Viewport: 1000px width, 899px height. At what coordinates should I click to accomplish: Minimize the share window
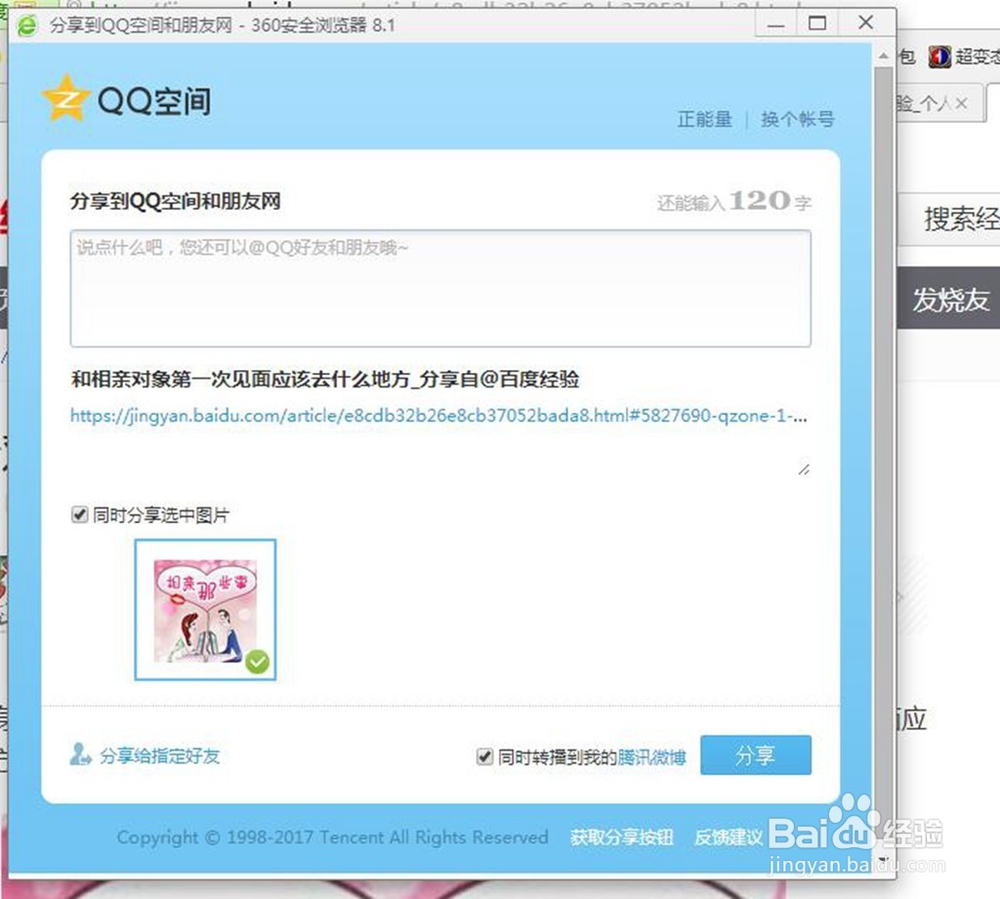776,25
